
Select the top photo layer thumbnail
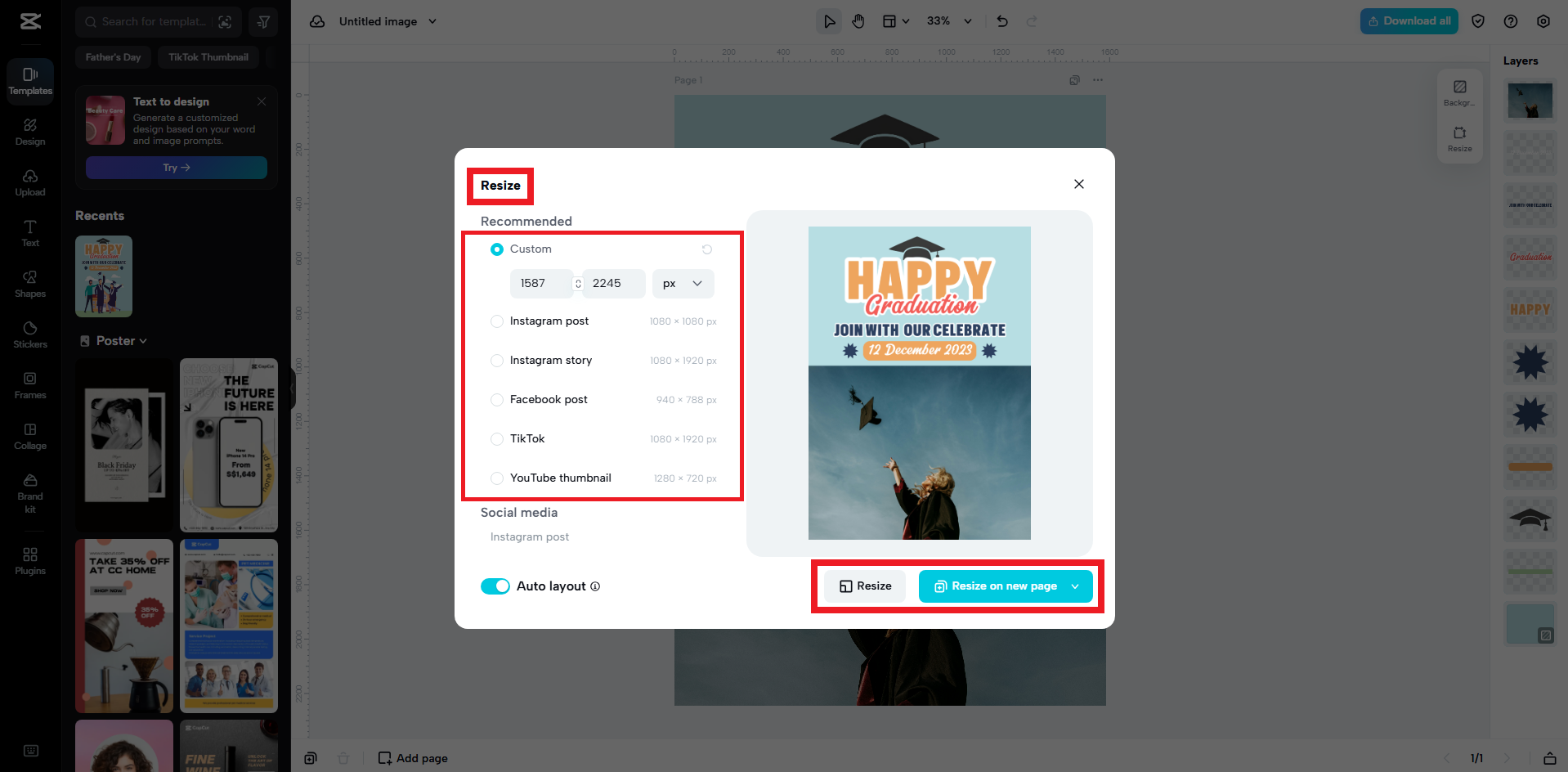(x=1530, y=101)
